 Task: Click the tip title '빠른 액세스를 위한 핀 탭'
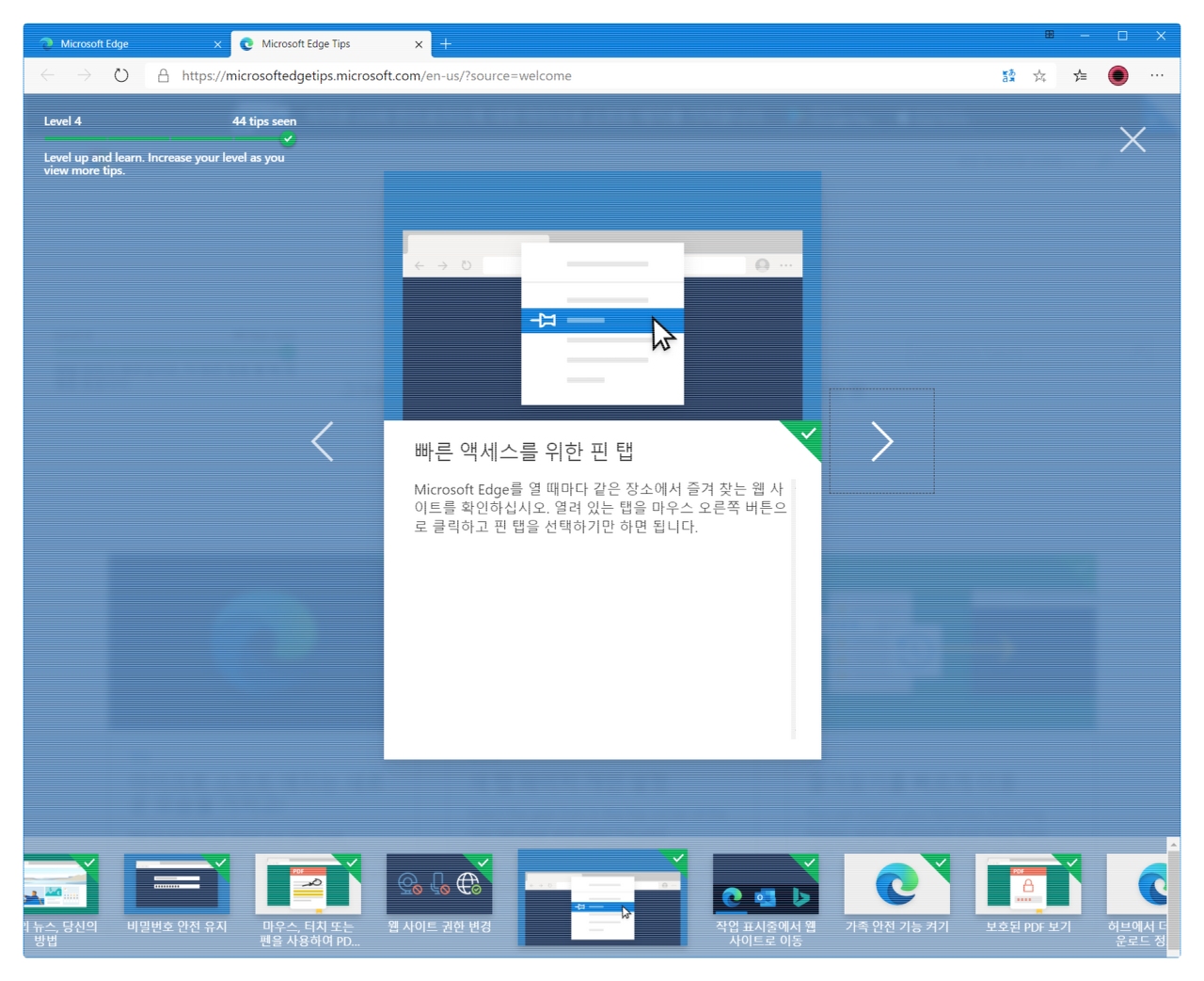pos(524,451)
